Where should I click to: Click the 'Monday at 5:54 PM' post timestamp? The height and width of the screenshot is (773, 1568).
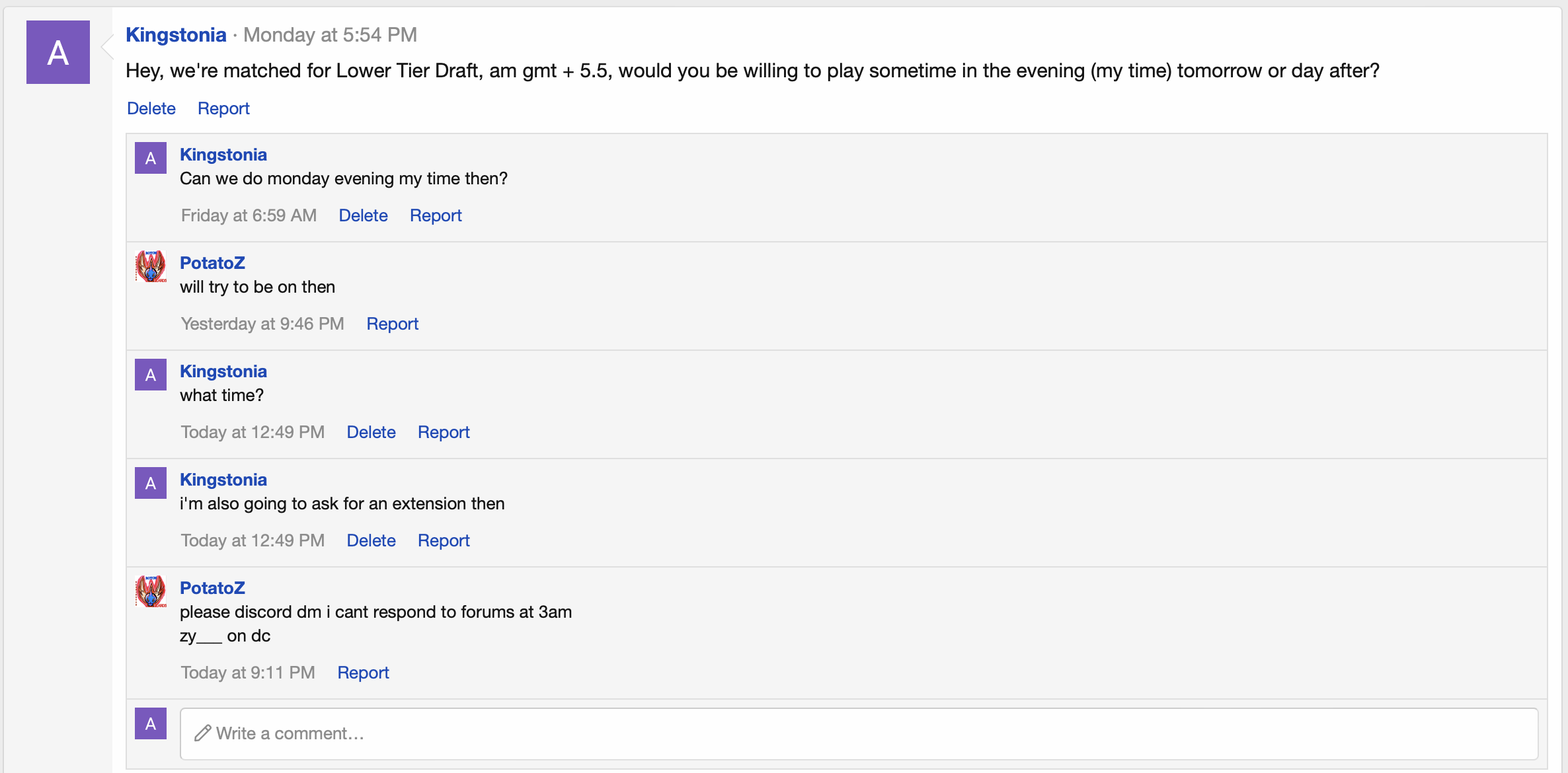(x=330, y=34)
